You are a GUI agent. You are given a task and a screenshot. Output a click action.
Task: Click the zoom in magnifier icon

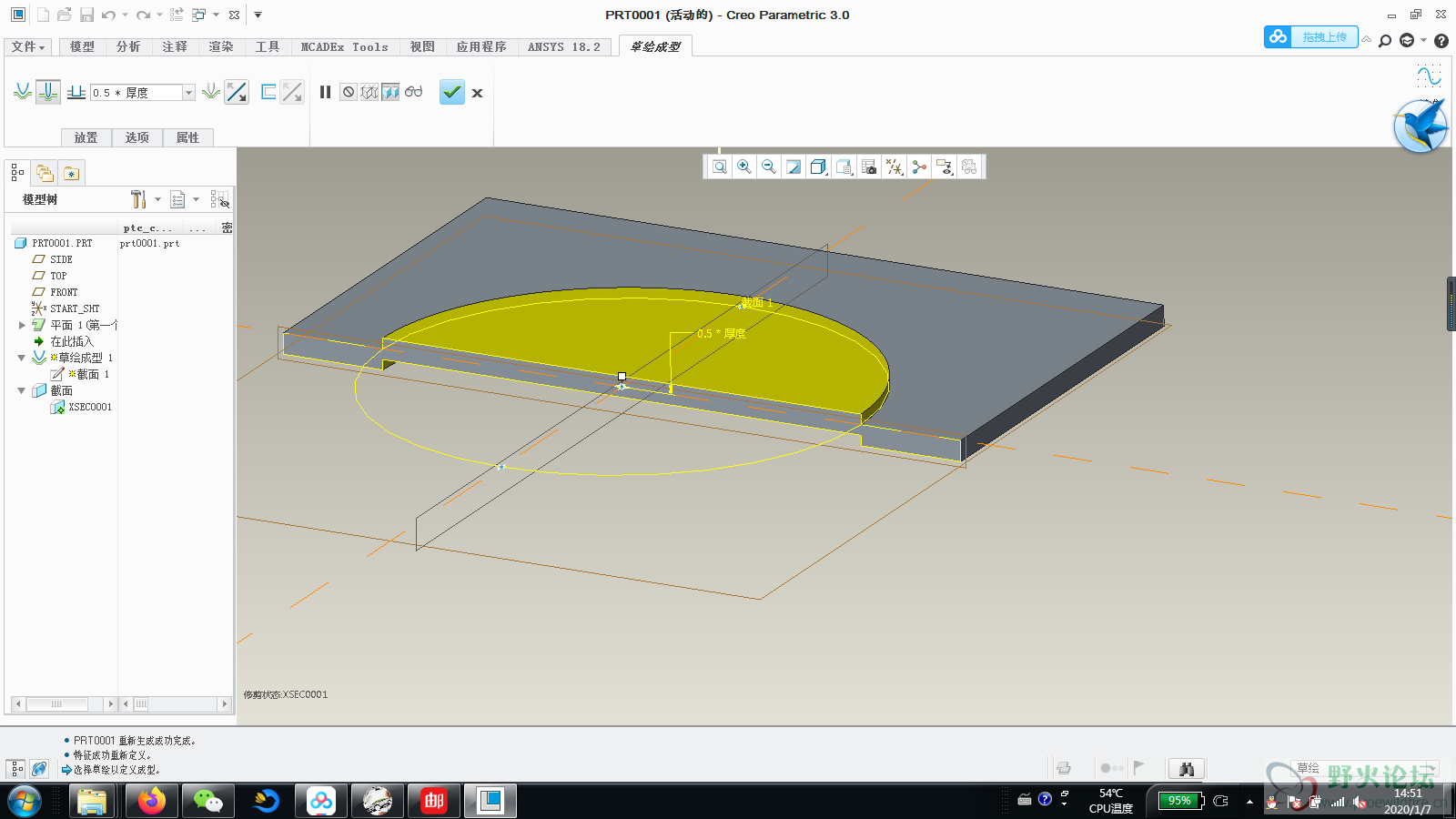click(x=744, y=167)
